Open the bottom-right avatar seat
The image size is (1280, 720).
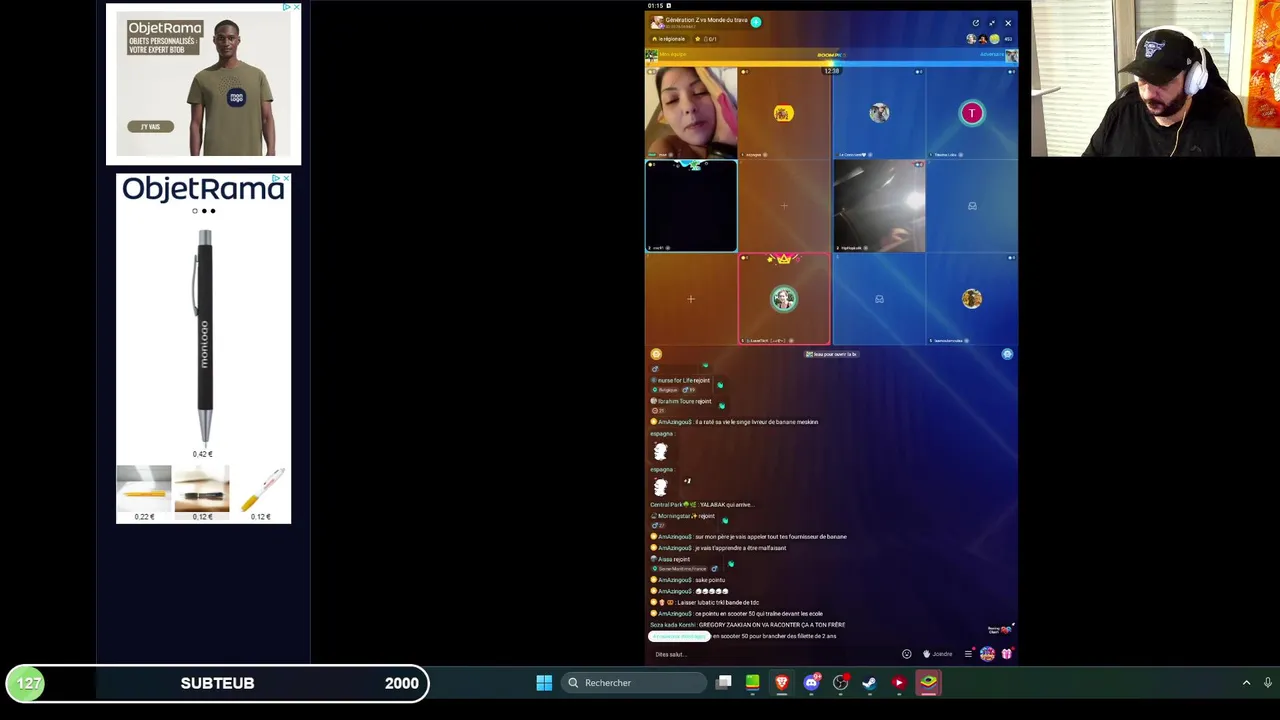971,299
